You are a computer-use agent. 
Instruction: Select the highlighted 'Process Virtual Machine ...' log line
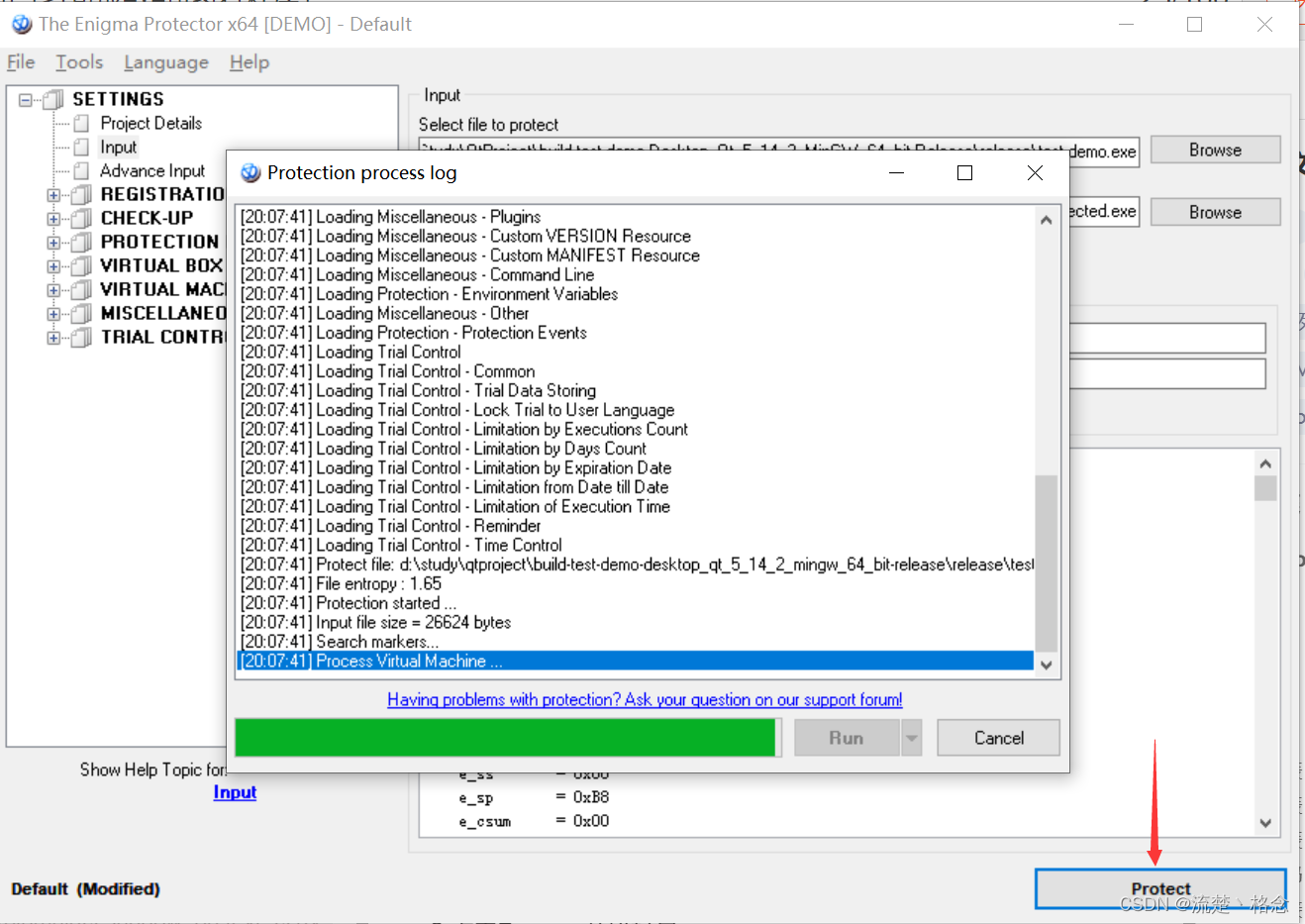636,661
